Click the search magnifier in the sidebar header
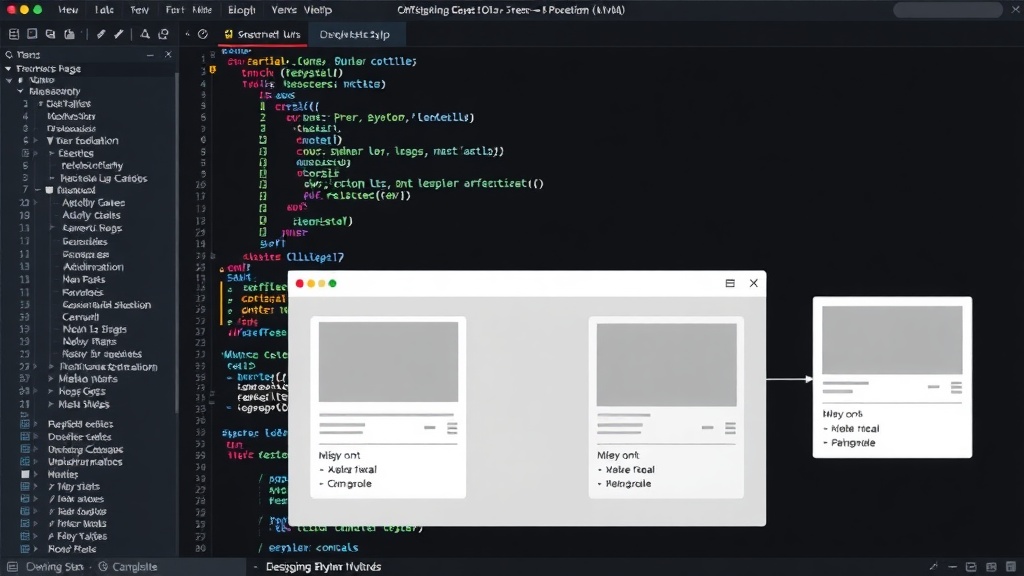The height and width of the screenshot is (576, 1024). (9, 55)
